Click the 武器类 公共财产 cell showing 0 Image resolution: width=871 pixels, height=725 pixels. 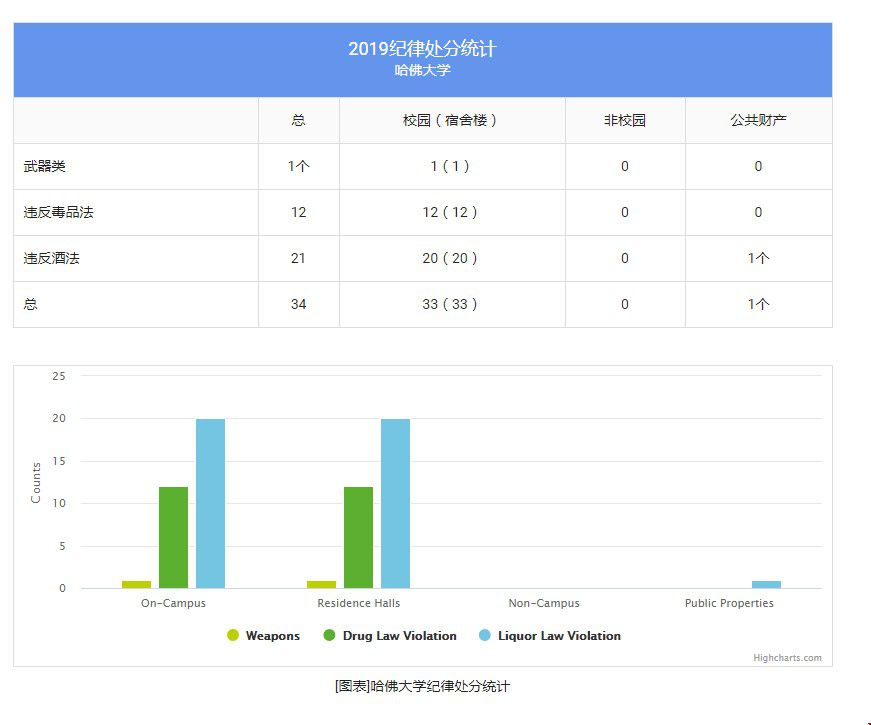pyautogui.click(x=758, y=166)
